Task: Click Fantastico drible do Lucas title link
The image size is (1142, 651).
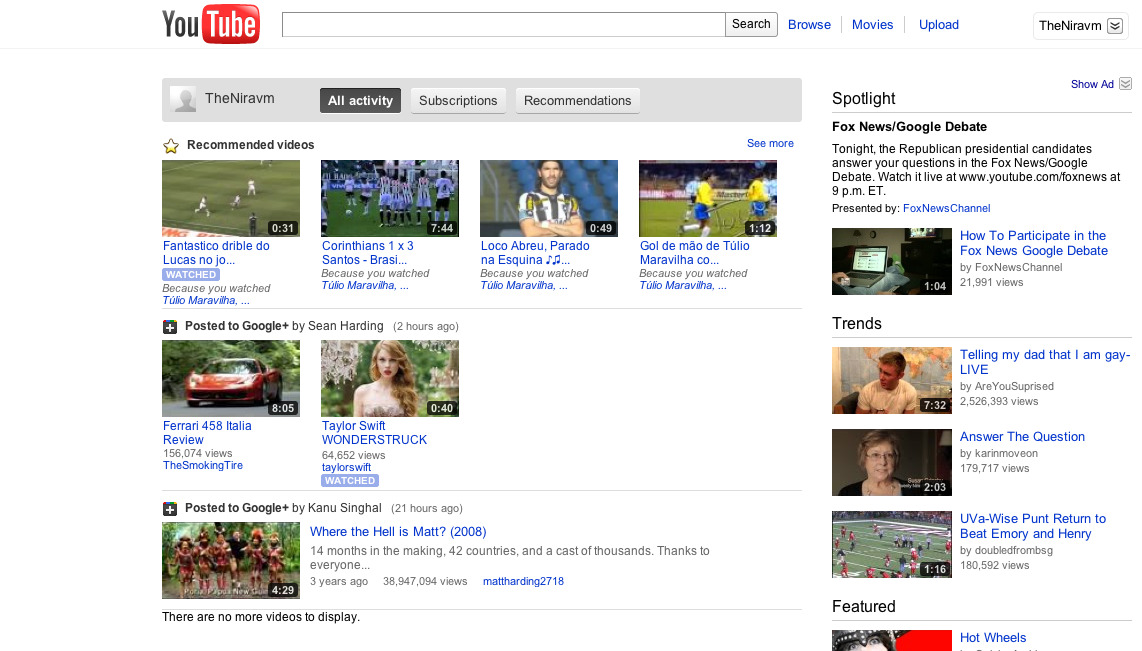Action: click(216, 253)
